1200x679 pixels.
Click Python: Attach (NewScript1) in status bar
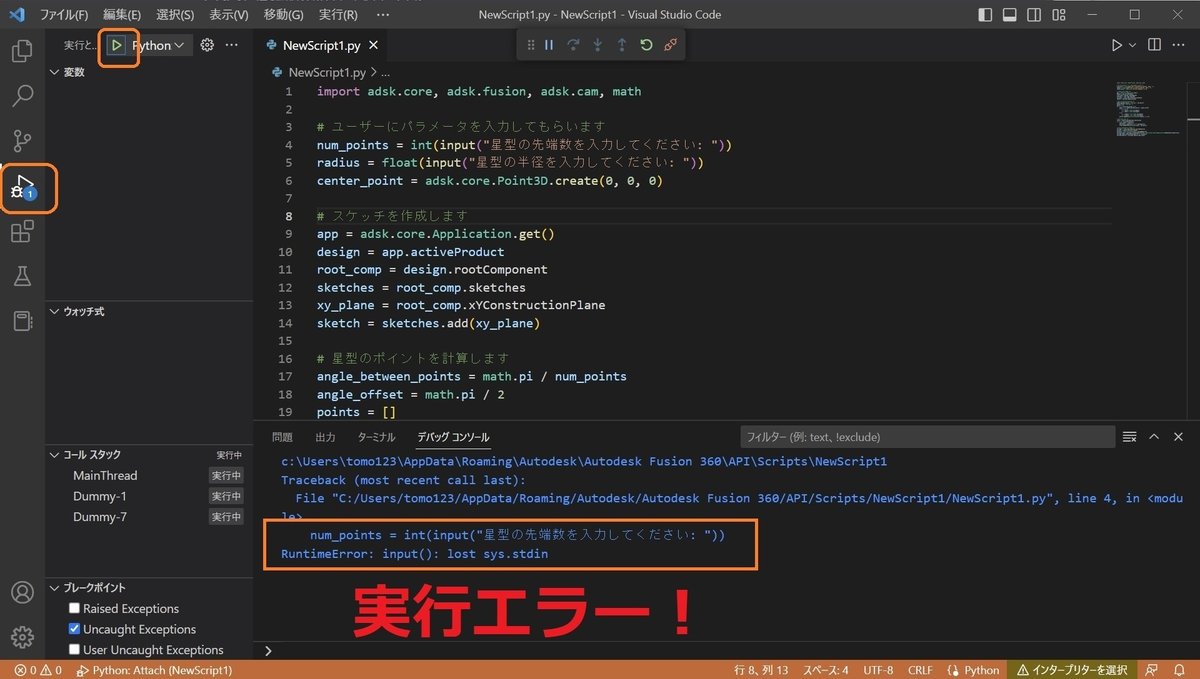coord(154,670)
